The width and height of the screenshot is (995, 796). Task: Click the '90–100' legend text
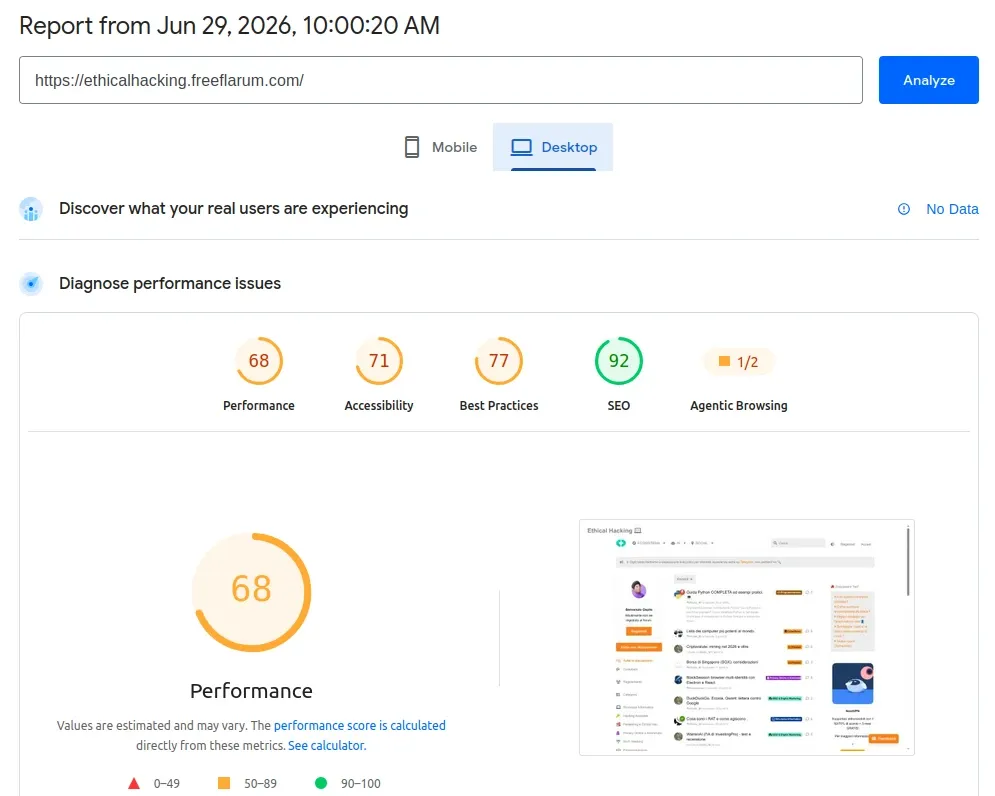point(361,784)
